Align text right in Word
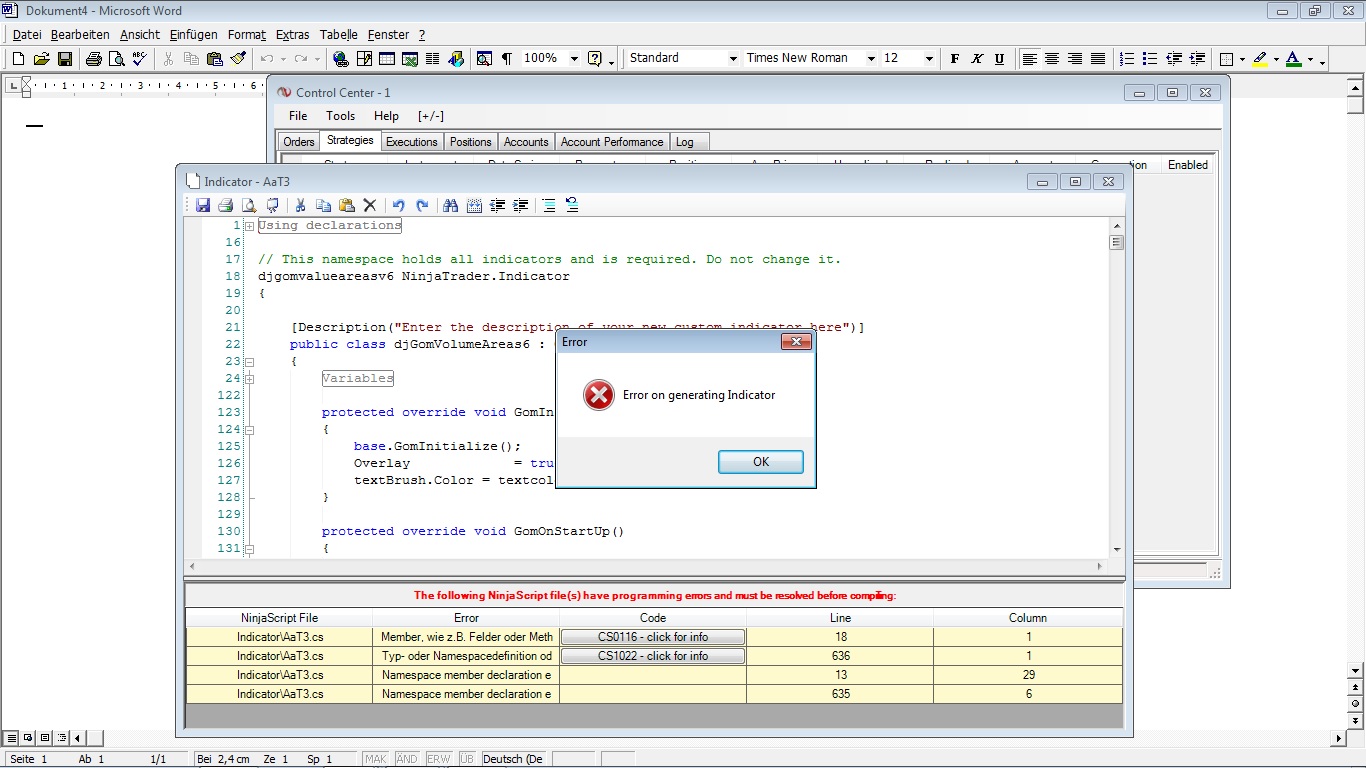Screen dimensions: 1366x768 (x=1075, y=59)
